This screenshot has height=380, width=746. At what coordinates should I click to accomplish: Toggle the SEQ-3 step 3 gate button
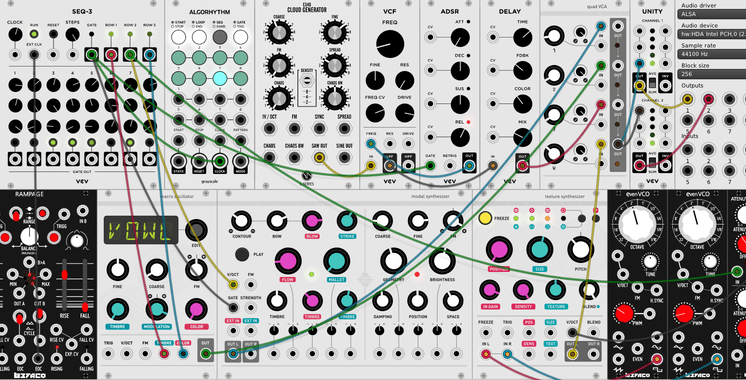[53, 142]
